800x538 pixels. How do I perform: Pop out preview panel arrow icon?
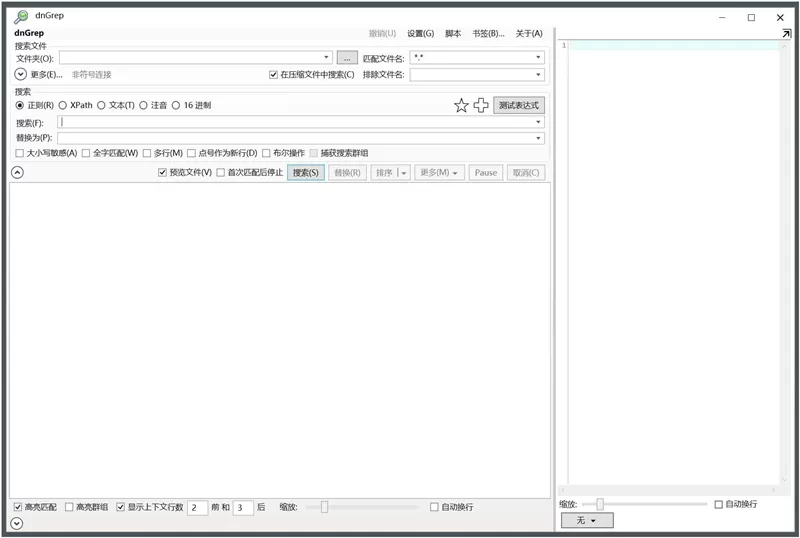[786, 33]
